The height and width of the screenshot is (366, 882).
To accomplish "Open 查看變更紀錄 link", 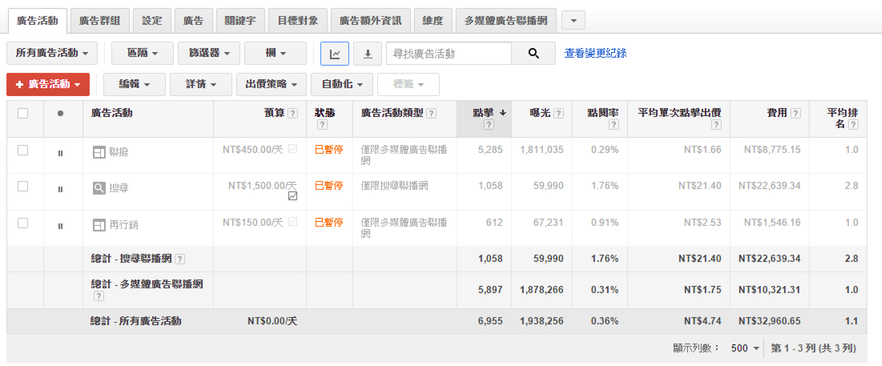I will 595,53.
